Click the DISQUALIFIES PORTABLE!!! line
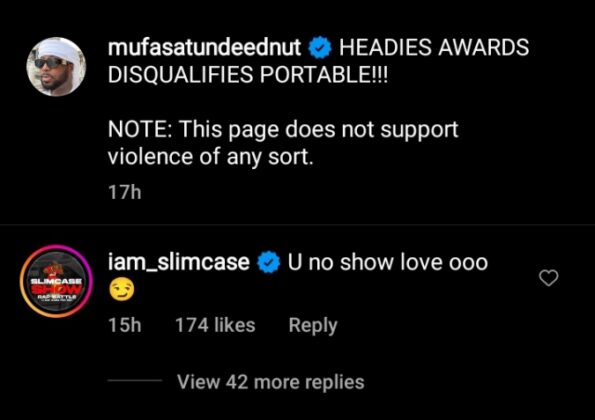Viewport: 595px width, 420px height. coord(248,74)
